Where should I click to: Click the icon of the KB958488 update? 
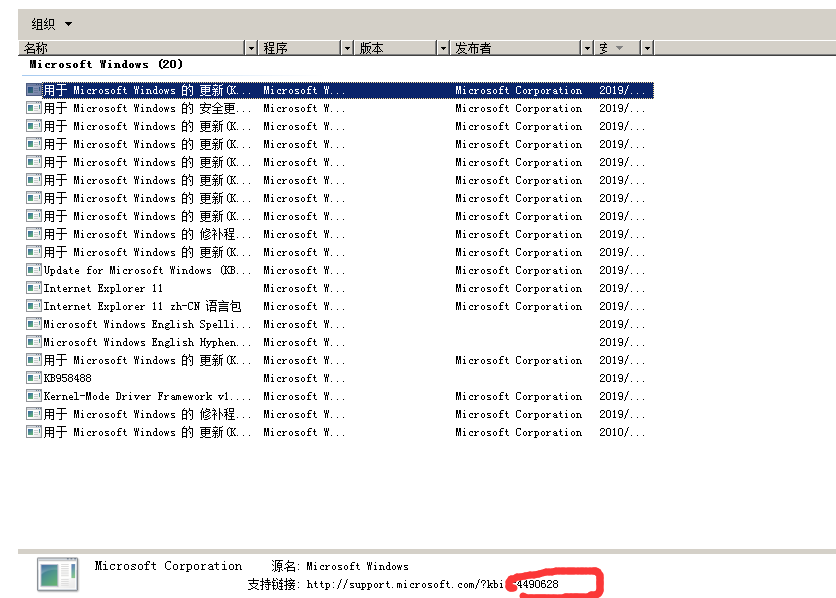pyautogui.click(x=34, y=378)
